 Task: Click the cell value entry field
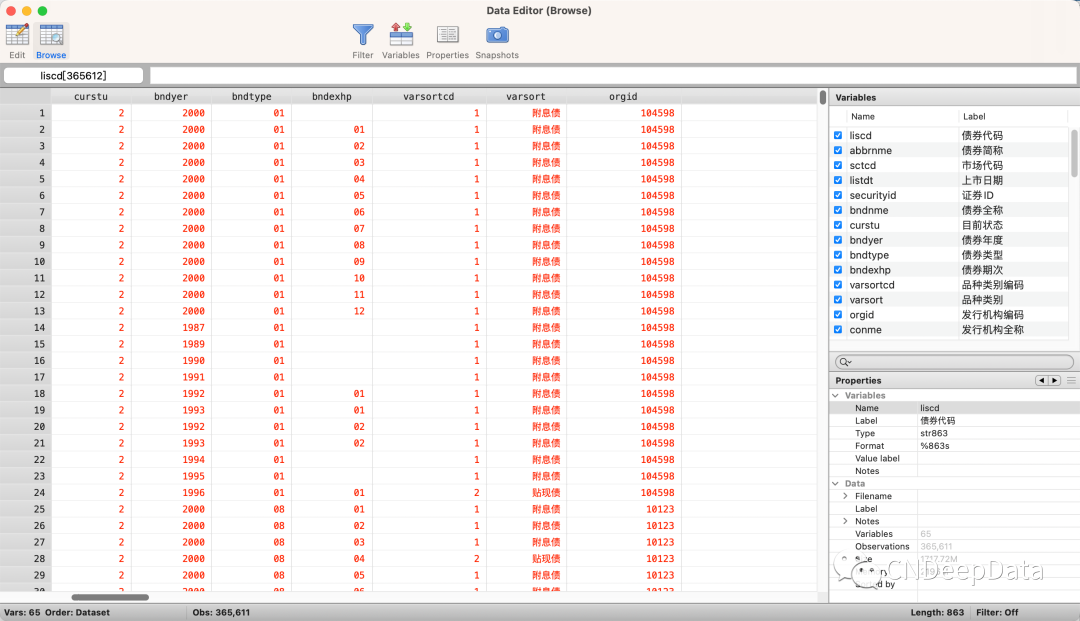[613, 76]
